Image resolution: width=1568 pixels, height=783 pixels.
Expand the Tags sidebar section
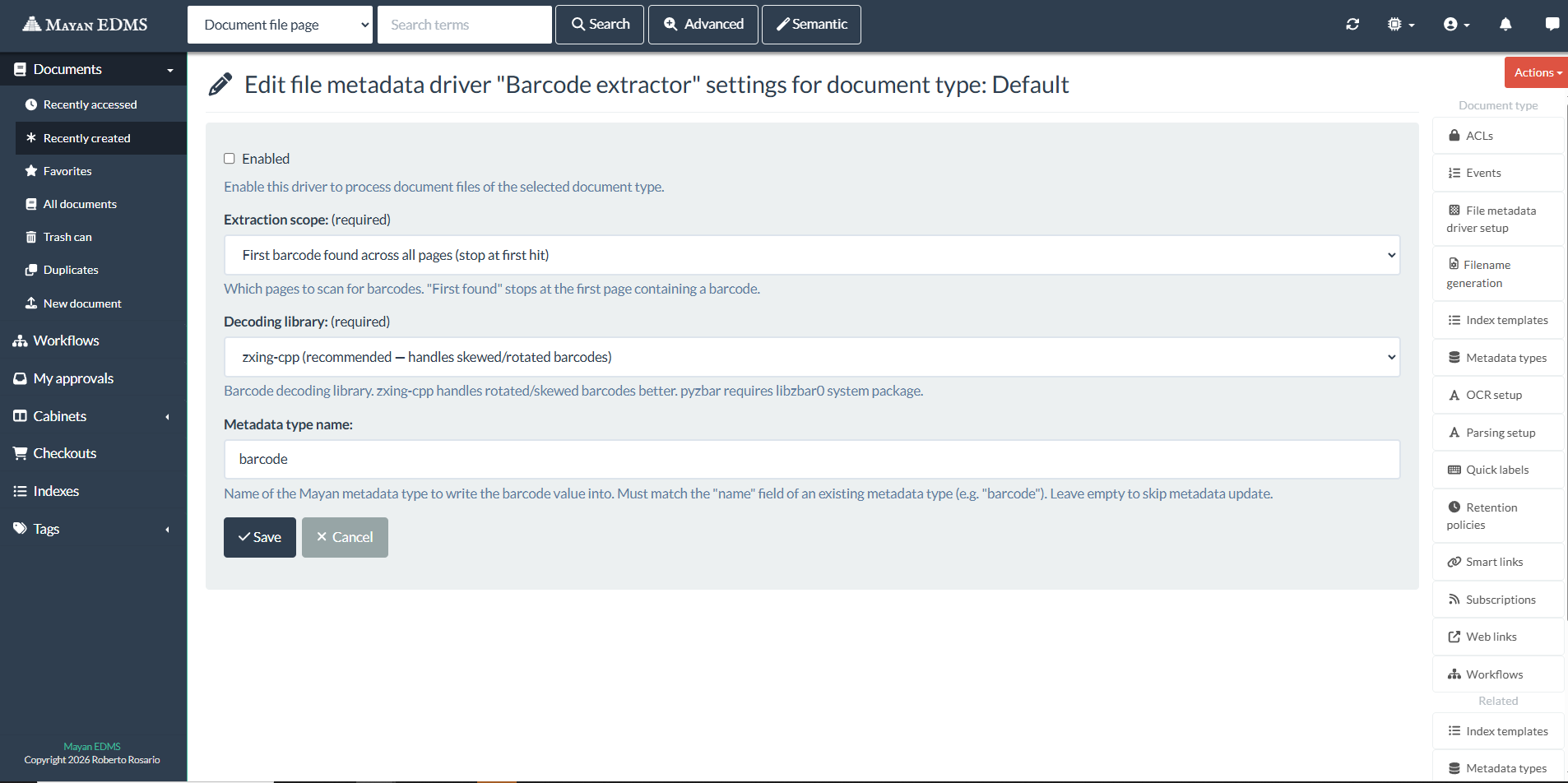click(93, 529)
